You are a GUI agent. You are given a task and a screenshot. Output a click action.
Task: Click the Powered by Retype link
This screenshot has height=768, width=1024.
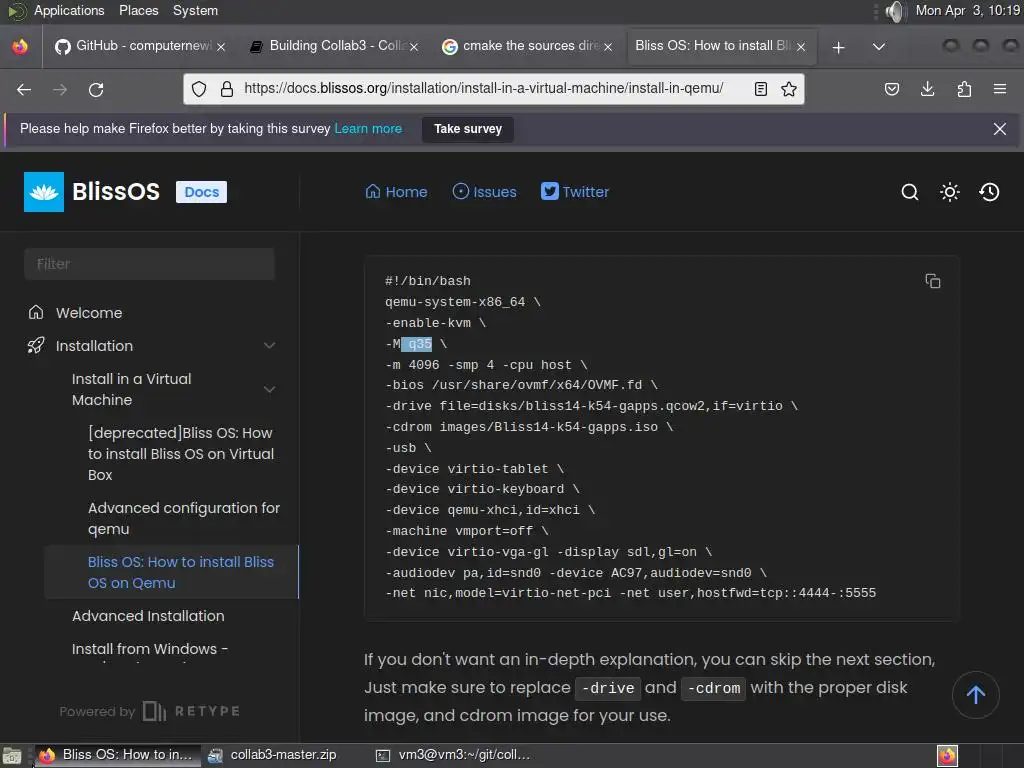(150, 711)
